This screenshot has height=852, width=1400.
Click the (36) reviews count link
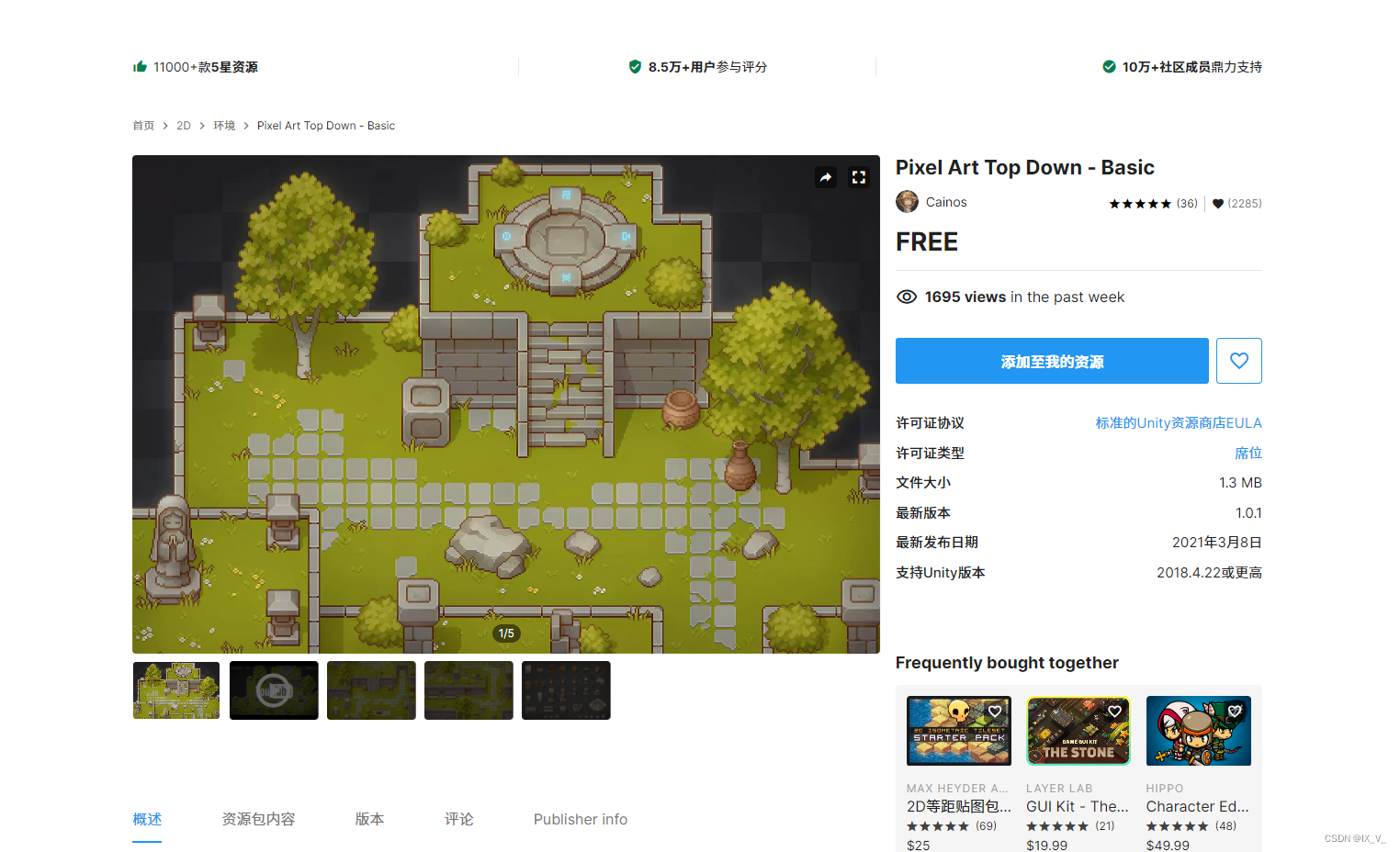1187,204
